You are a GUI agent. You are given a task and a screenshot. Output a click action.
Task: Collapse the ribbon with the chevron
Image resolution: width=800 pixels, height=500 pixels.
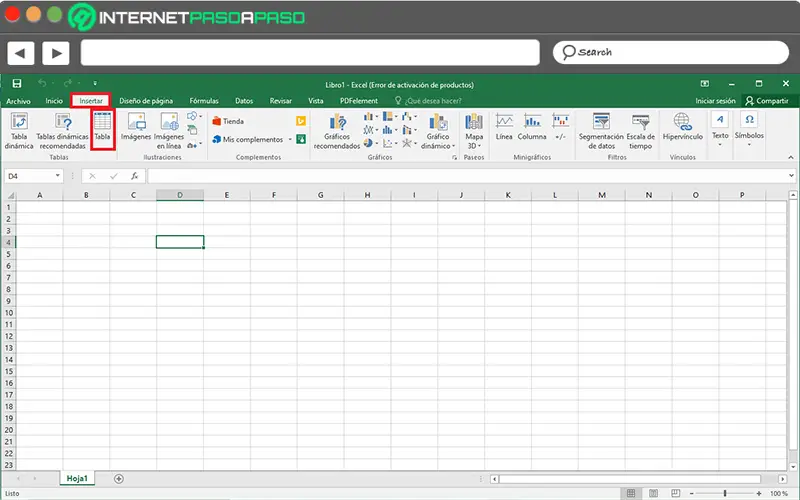791,158
